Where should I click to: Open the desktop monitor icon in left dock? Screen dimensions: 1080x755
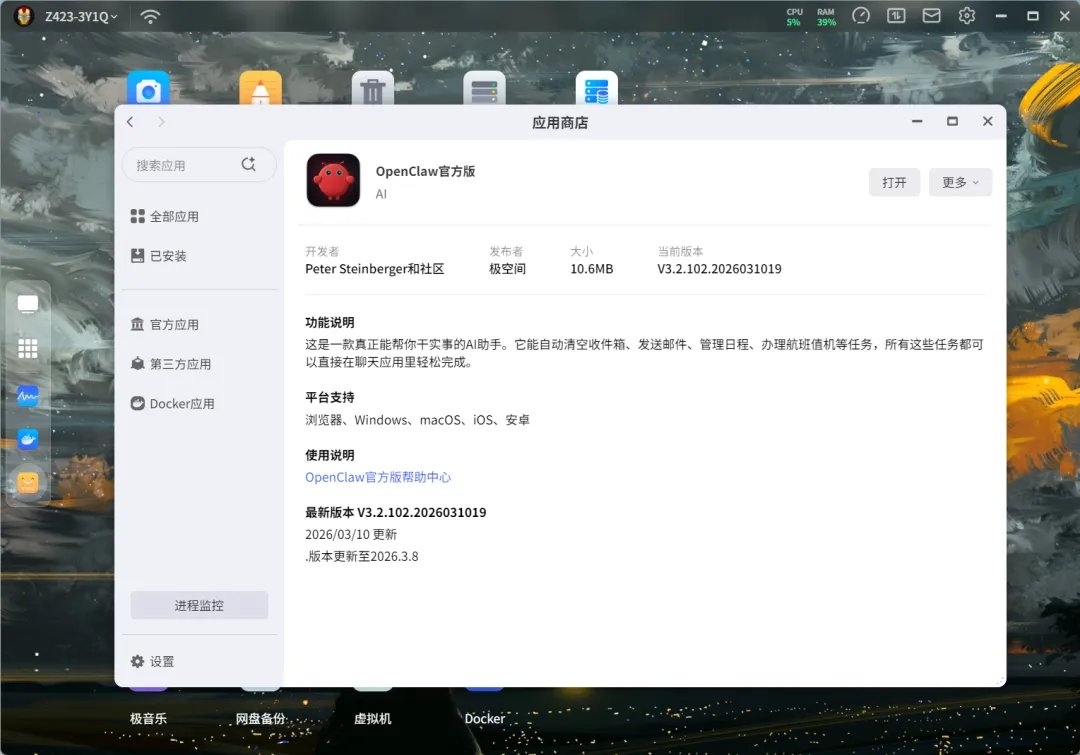point(28,304)
